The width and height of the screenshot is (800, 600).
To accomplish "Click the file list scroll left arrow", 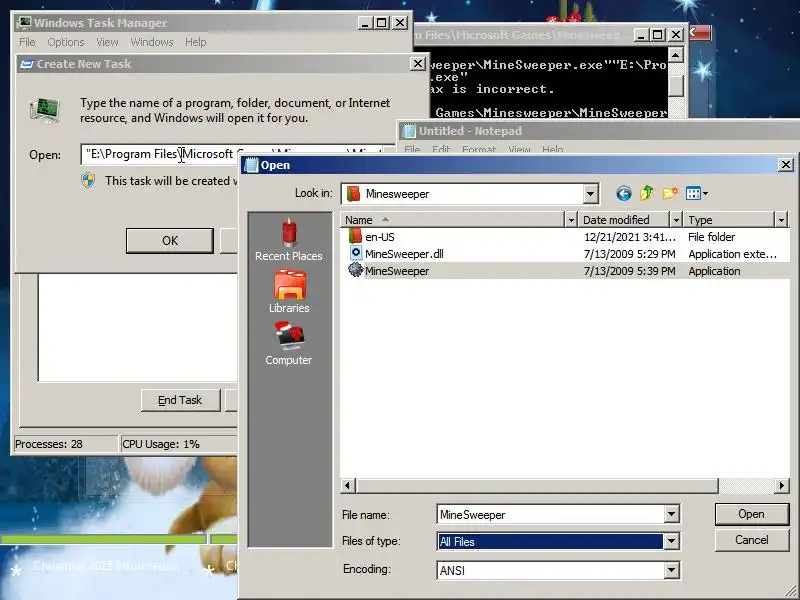I will pyautogui.click(x=348, y=485).
